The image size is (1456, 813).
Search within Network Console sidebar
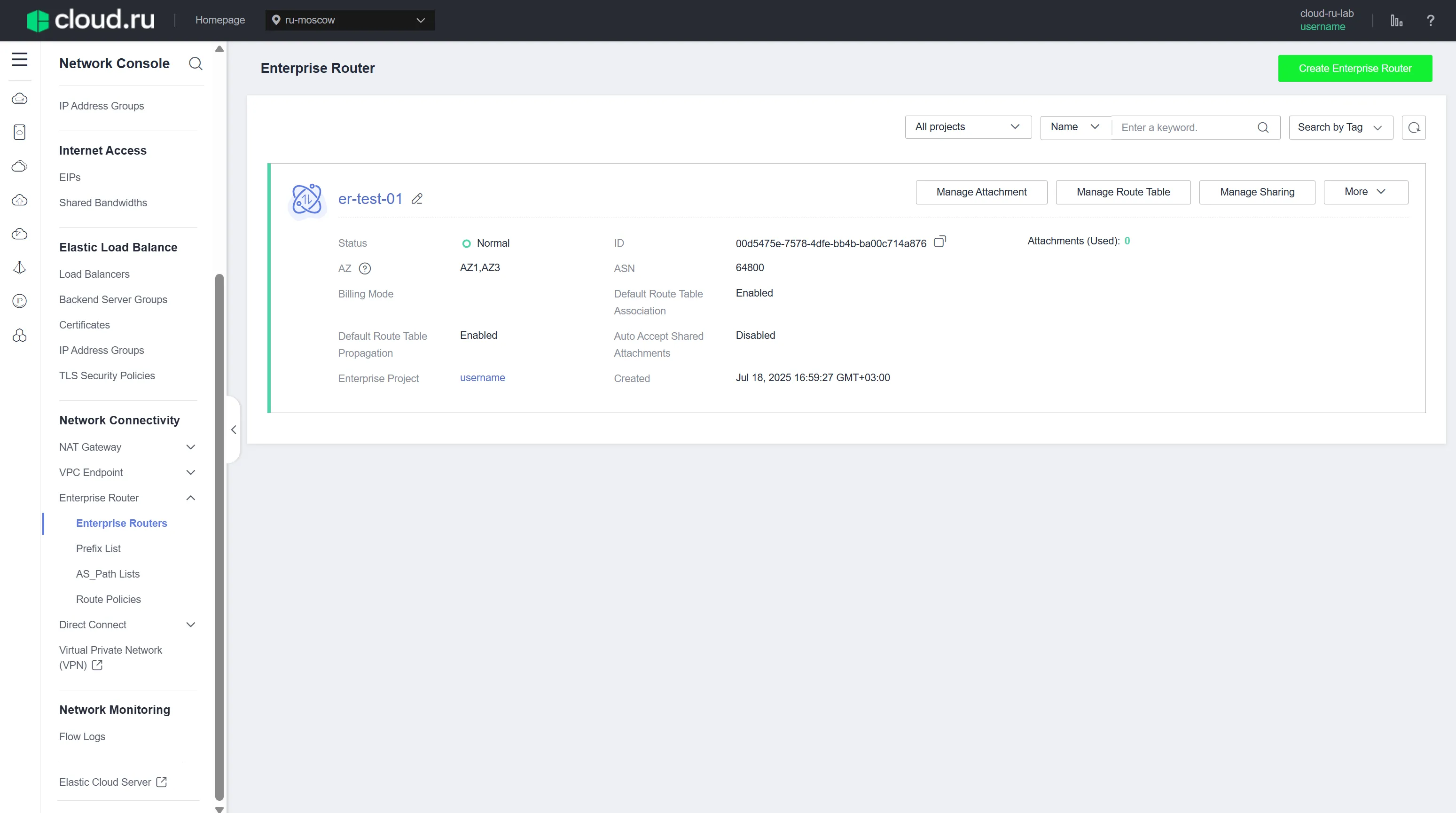pyautogui.click(x=196, y=63)
